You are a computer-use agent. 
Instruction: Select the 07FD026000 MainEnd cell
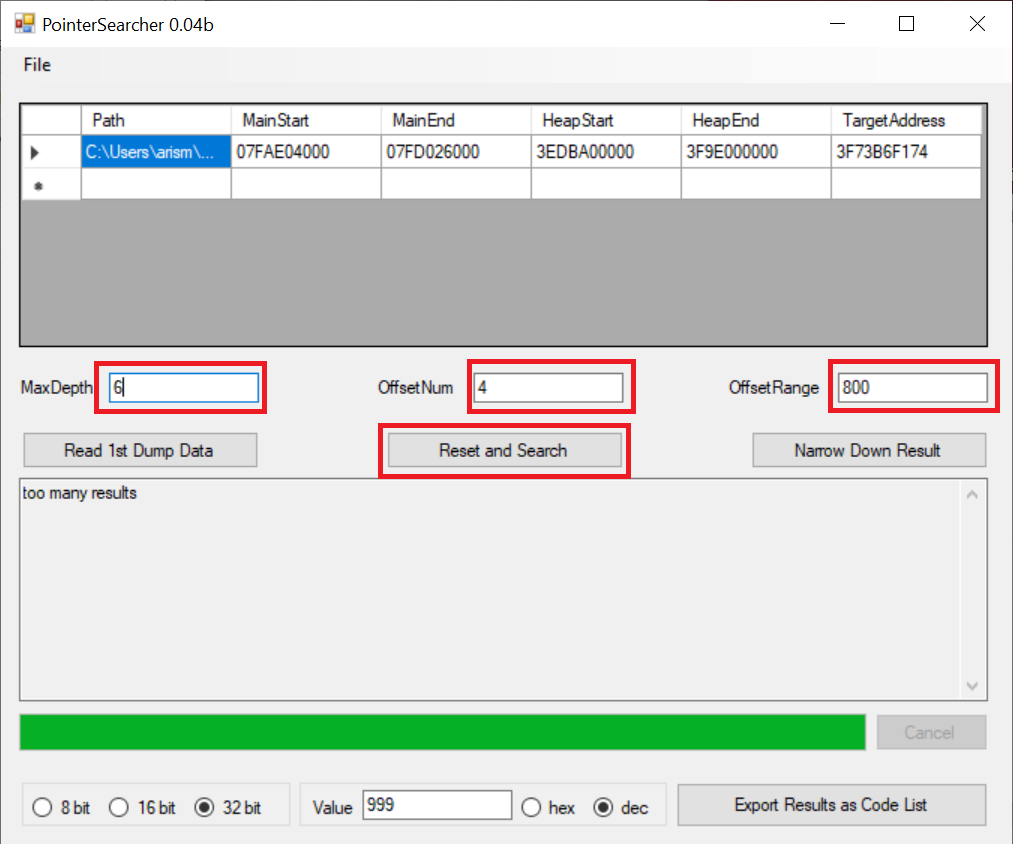tap(455, 152)
